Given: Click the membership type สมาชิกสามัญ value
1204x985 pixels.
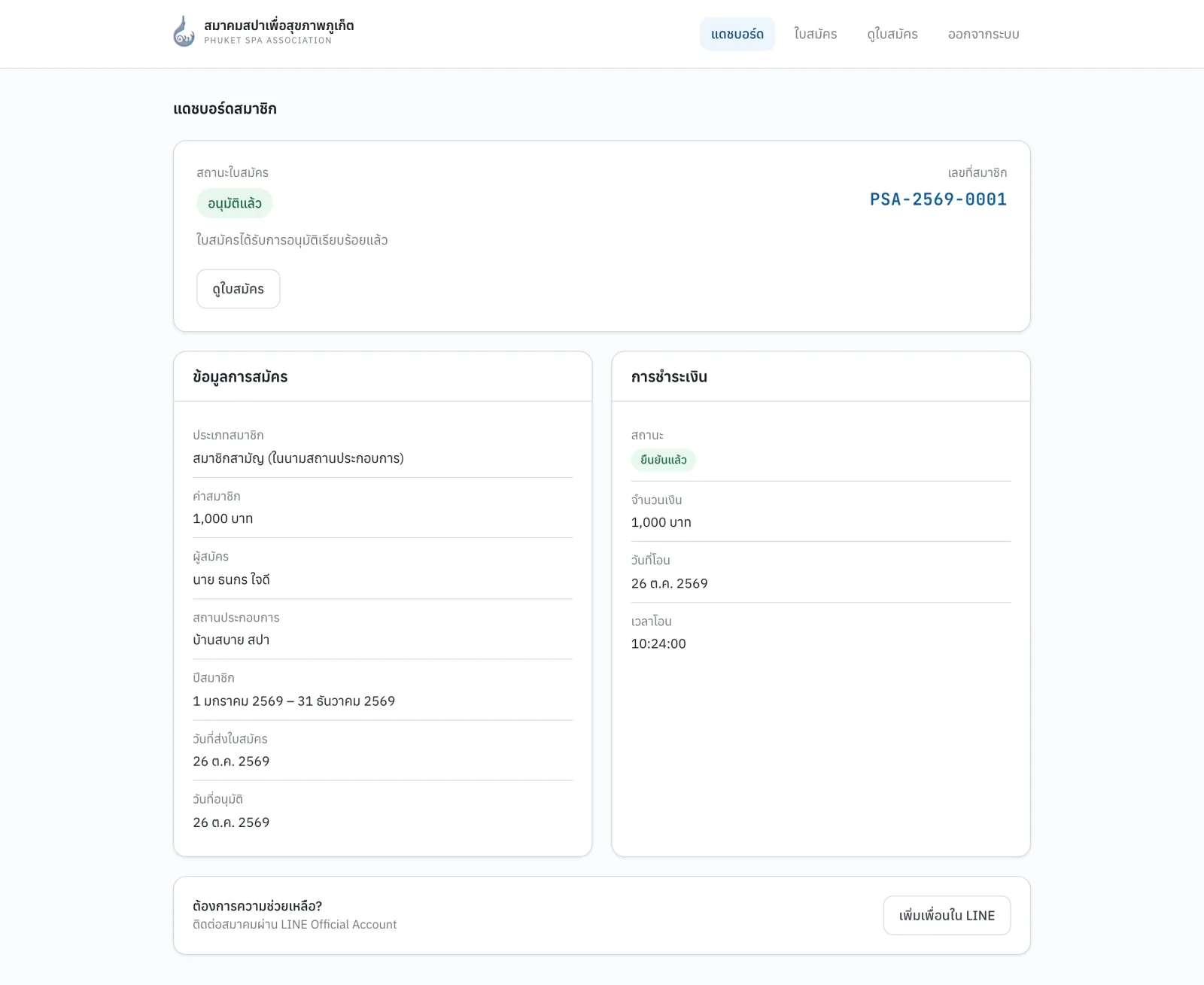Looking at the screenshot, I should click(299, 458).
